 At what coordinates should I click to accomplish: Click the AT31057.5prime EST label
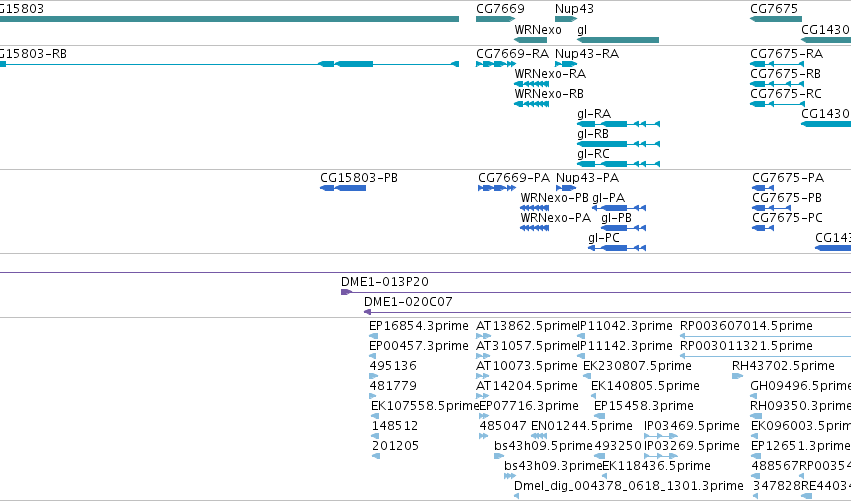(526, 346)
